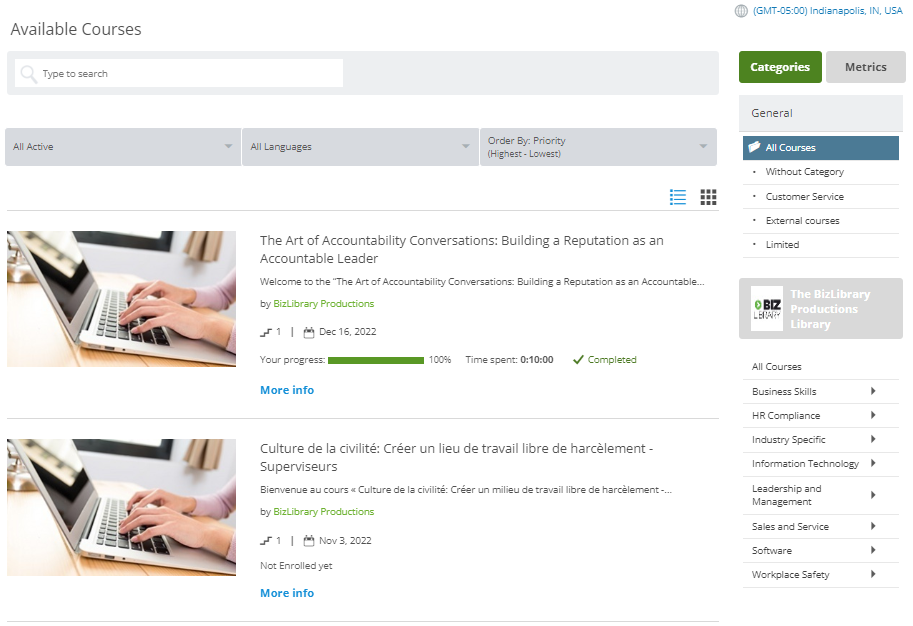Open BizLibrary Productions author link for French course
Image resolution: width=913 pixels, height=626 pixels.
point(324,512)
